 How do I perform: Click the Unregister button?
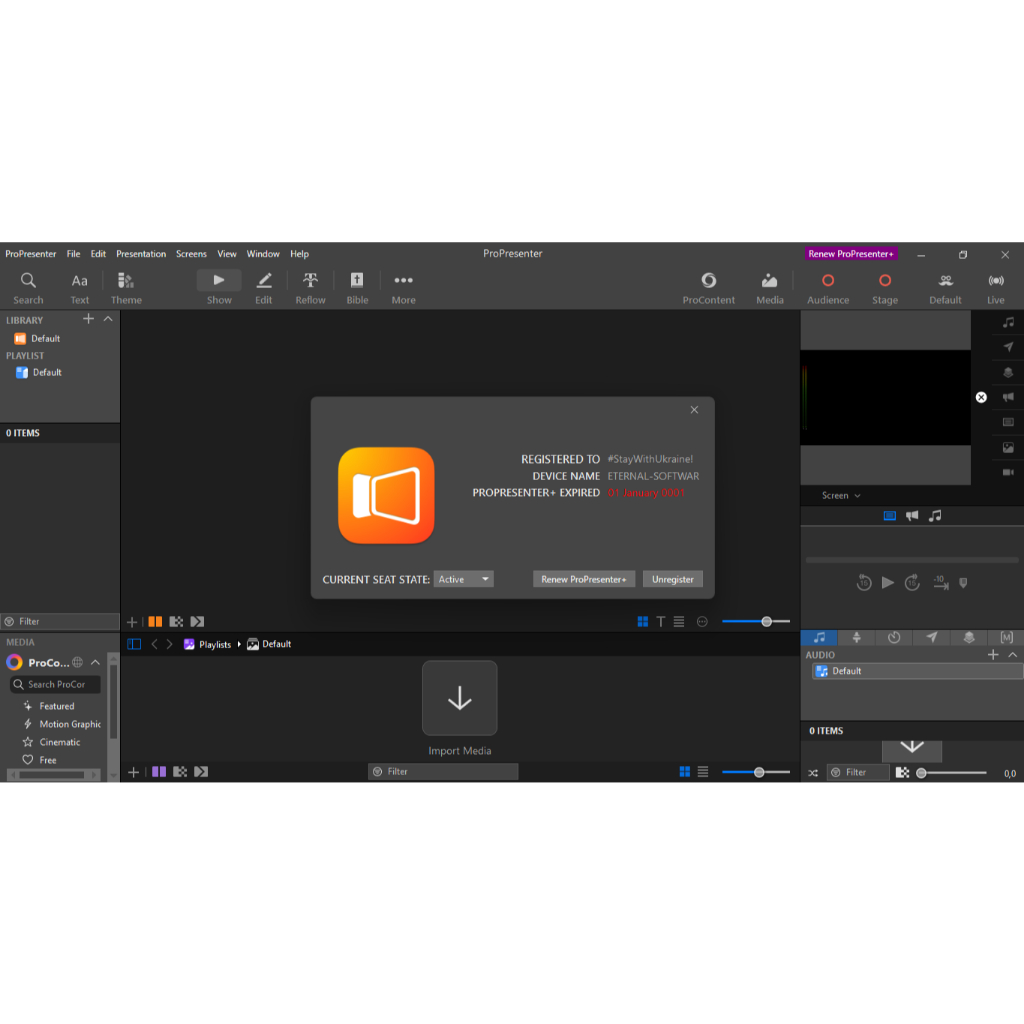[673, 579]
